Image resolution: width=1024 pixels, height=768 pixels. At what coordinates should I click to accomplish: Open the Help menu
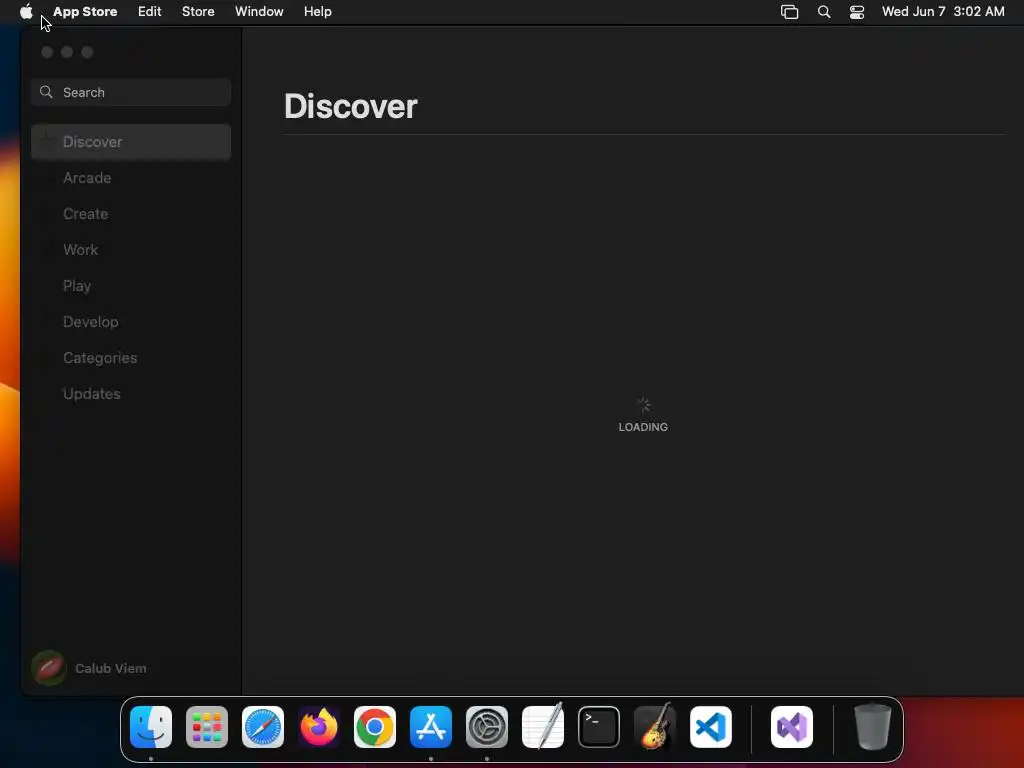(317, 12)
